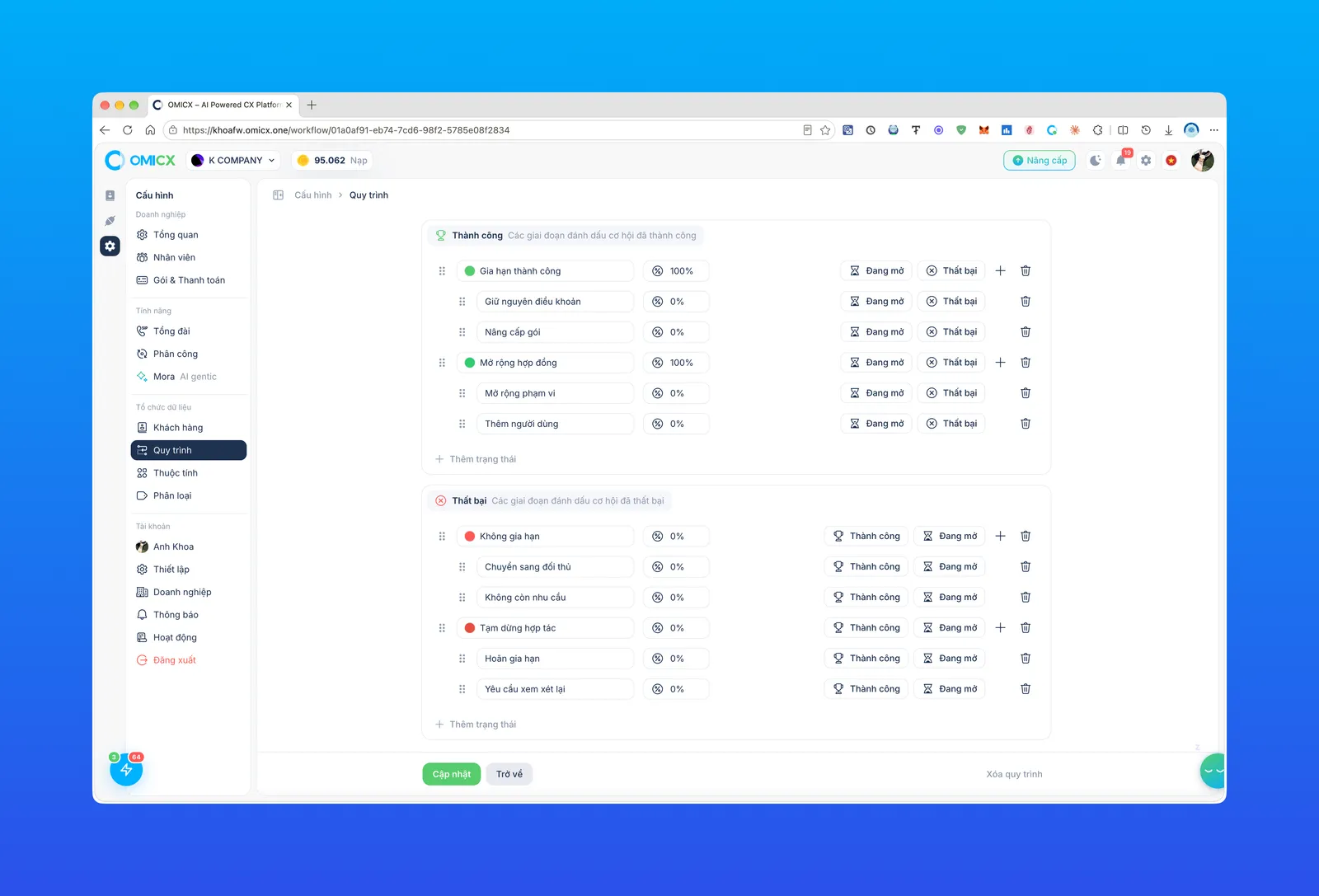Delete the Gia hạn thành công row
The image size is (1319, 896).
[1026, 271]
